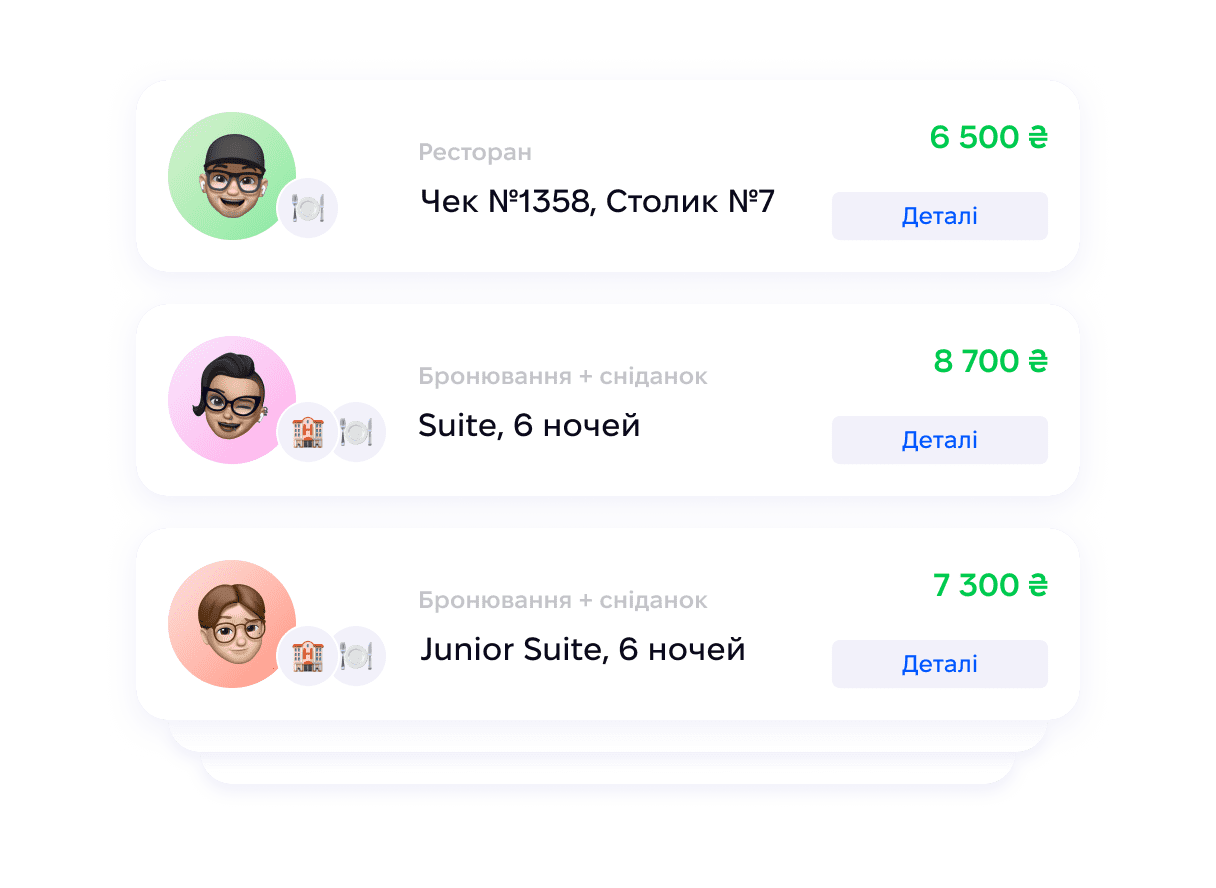This screenshot has height=888, width=1216.
Task: Select the avatar with cap on green background
Action: (232, 176)
